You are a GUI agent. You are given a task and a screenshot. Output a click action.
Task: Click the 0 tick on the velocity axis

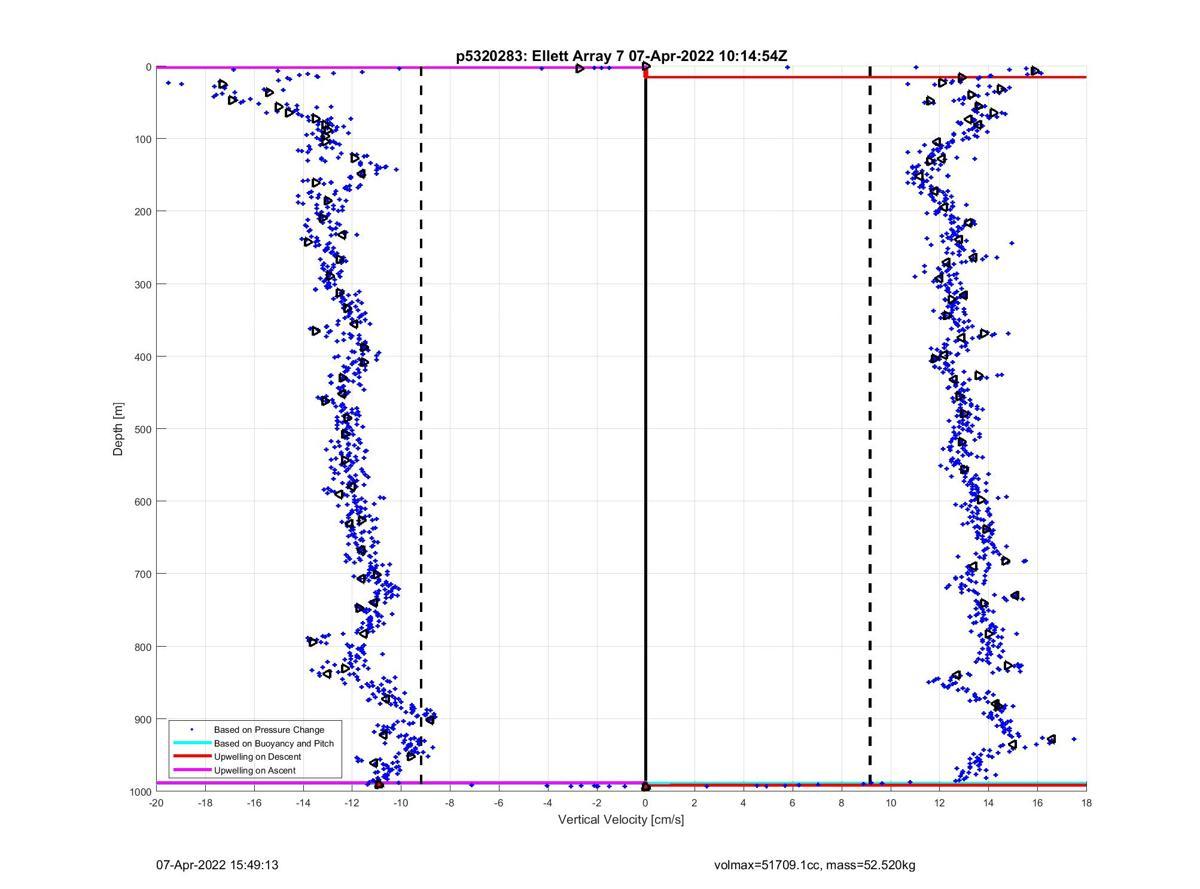(x=646, y=802)
